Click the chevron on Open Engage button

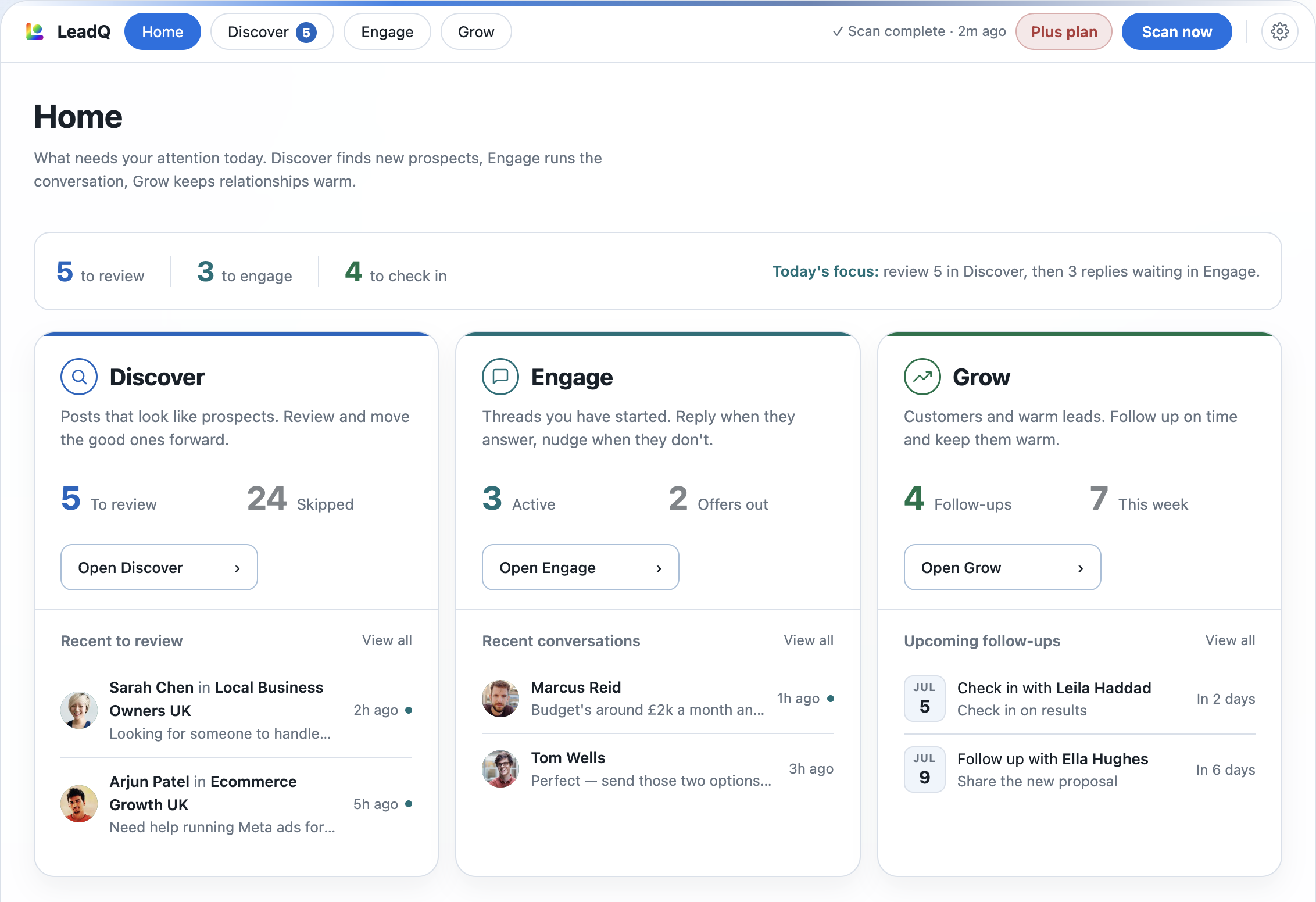[659, 568]
